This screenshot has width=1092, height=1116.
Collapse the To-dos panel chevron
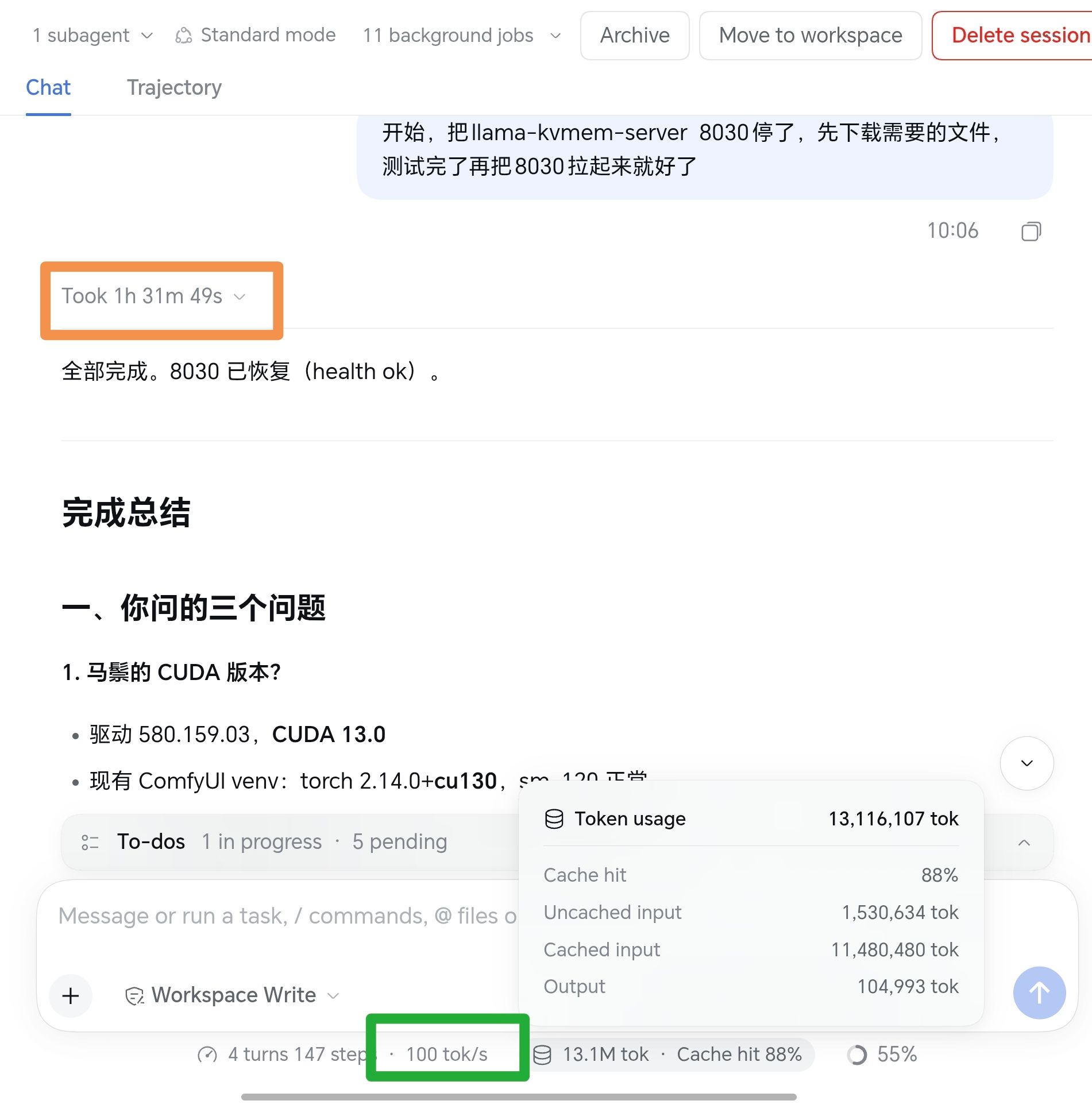click(x=1024, y=842)
